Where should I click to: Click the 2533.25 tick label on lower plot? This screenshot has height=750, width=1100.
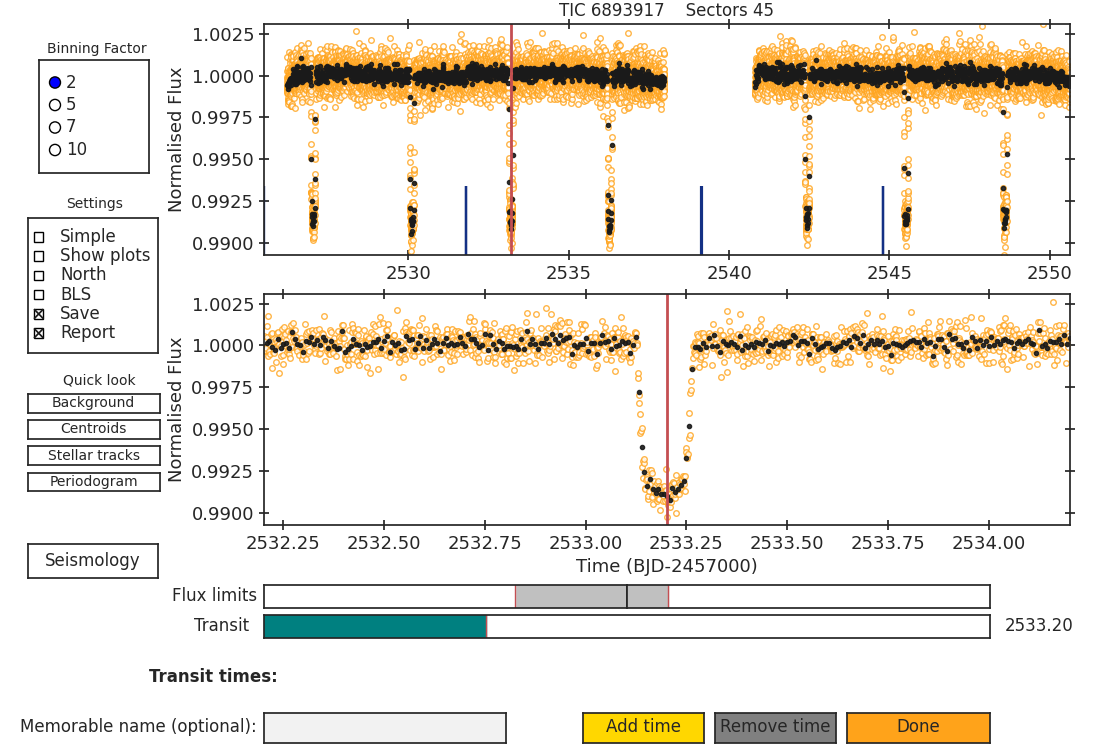pos(686,544)
